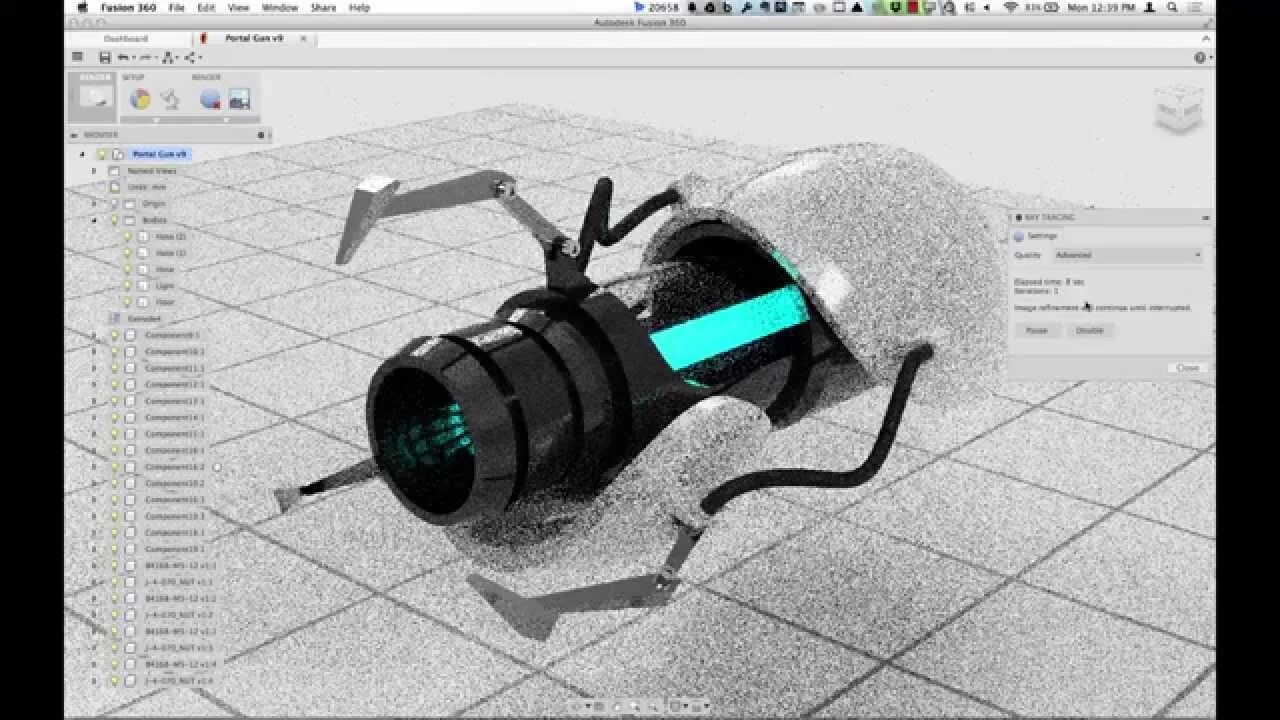Screen dimensions: 1280x720
Task: Open the Edit menu
Action: (206, 7)
